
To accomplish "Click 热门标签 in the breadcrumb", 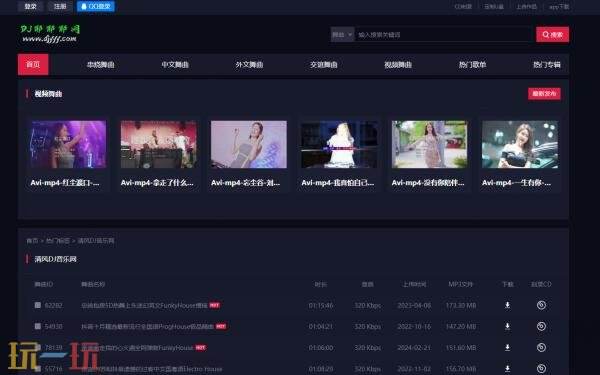I will (x=58, y=241).
